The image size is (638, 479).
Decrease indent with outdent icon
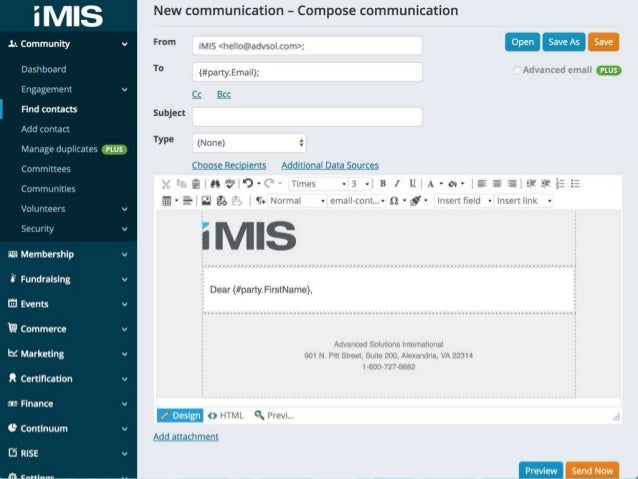coord(546,184)
